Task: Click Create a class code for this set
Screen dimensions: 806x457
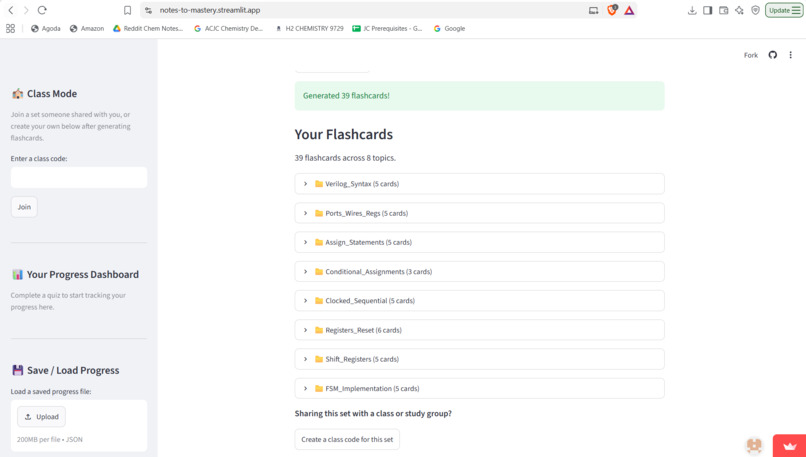Action: pyautogui.click(x=347, y=440)
